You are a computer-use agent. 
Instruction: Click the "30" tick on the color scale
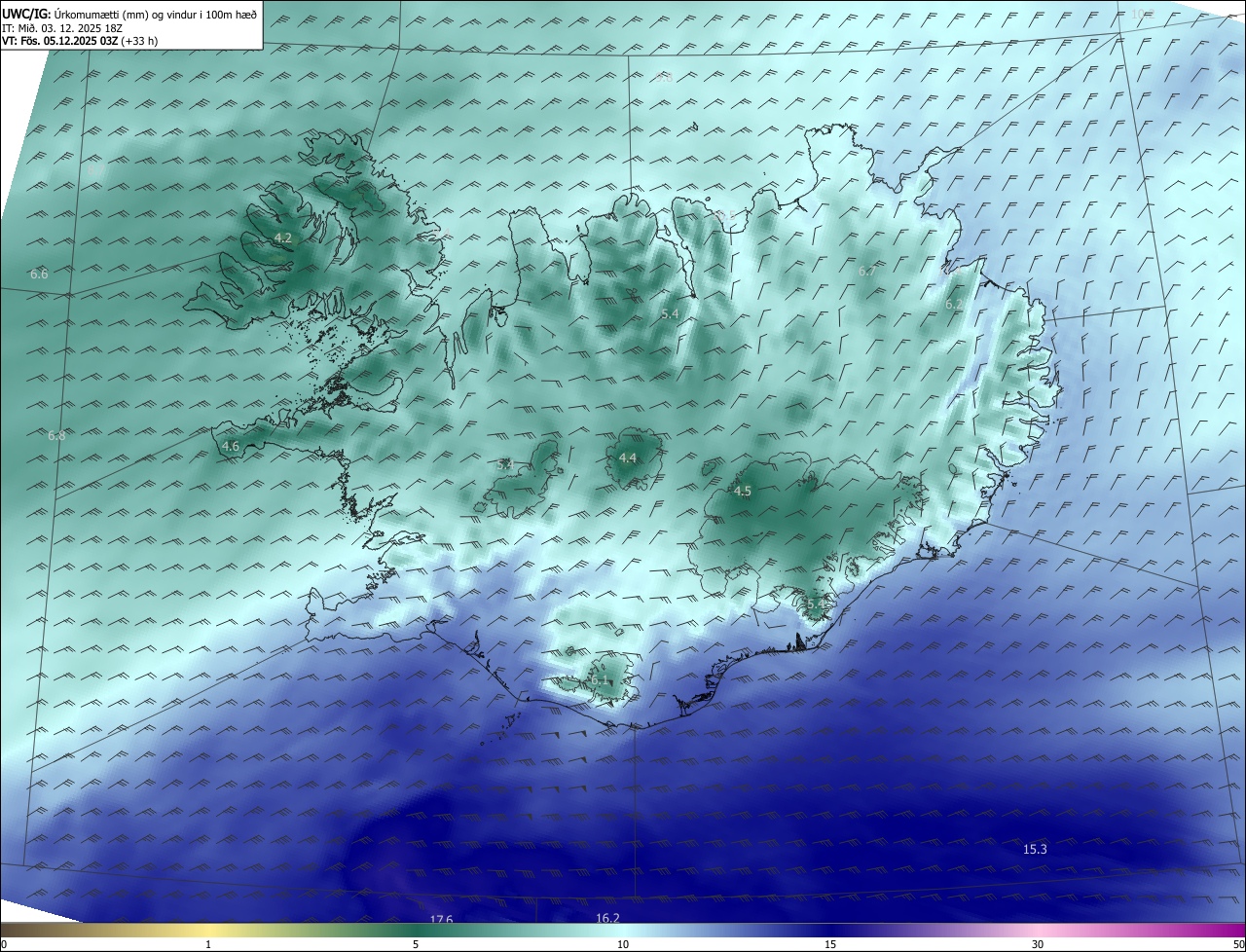tap(1038, 944)
